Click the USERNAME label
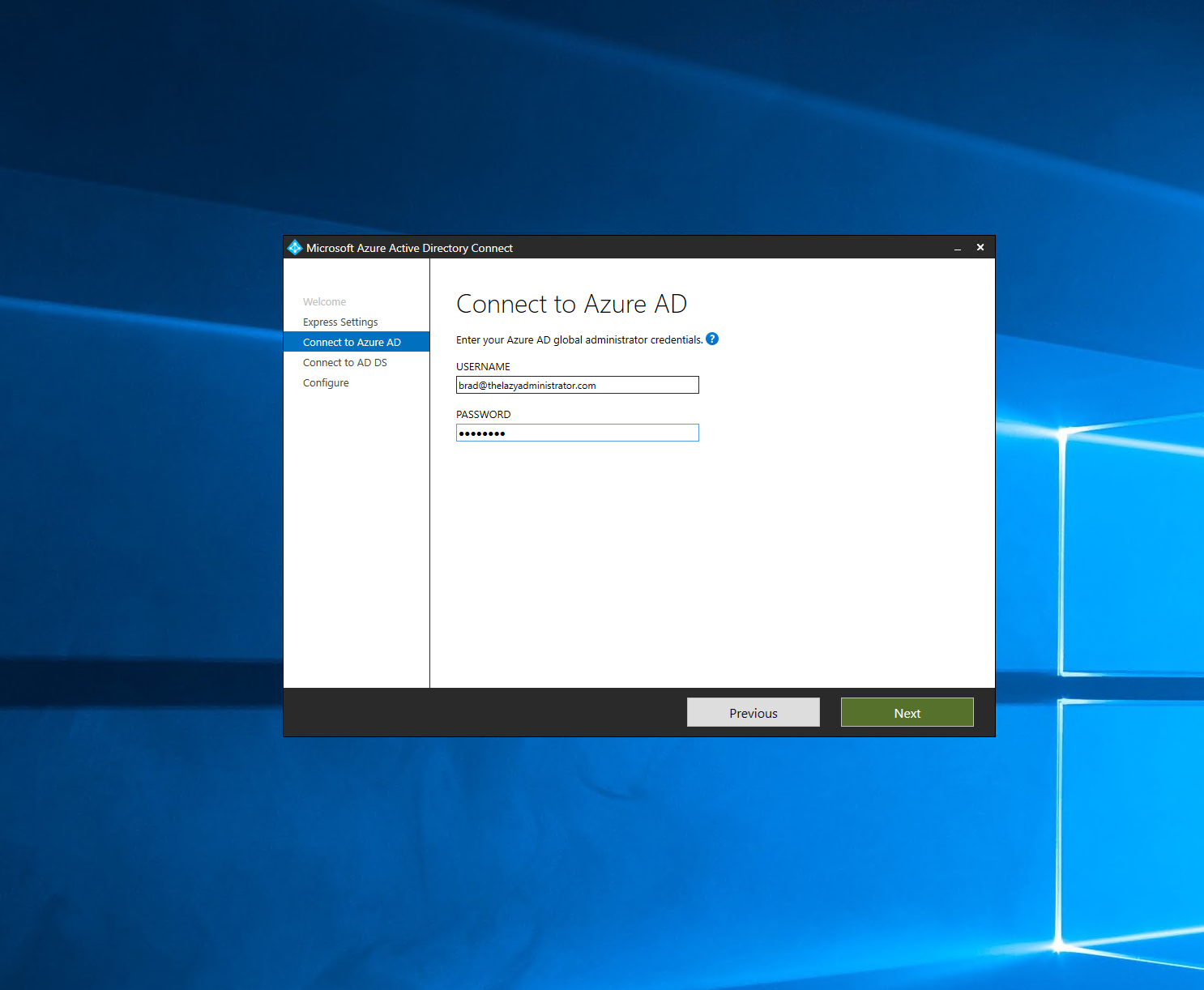1204x990 pixels. (x=483, y=367)
